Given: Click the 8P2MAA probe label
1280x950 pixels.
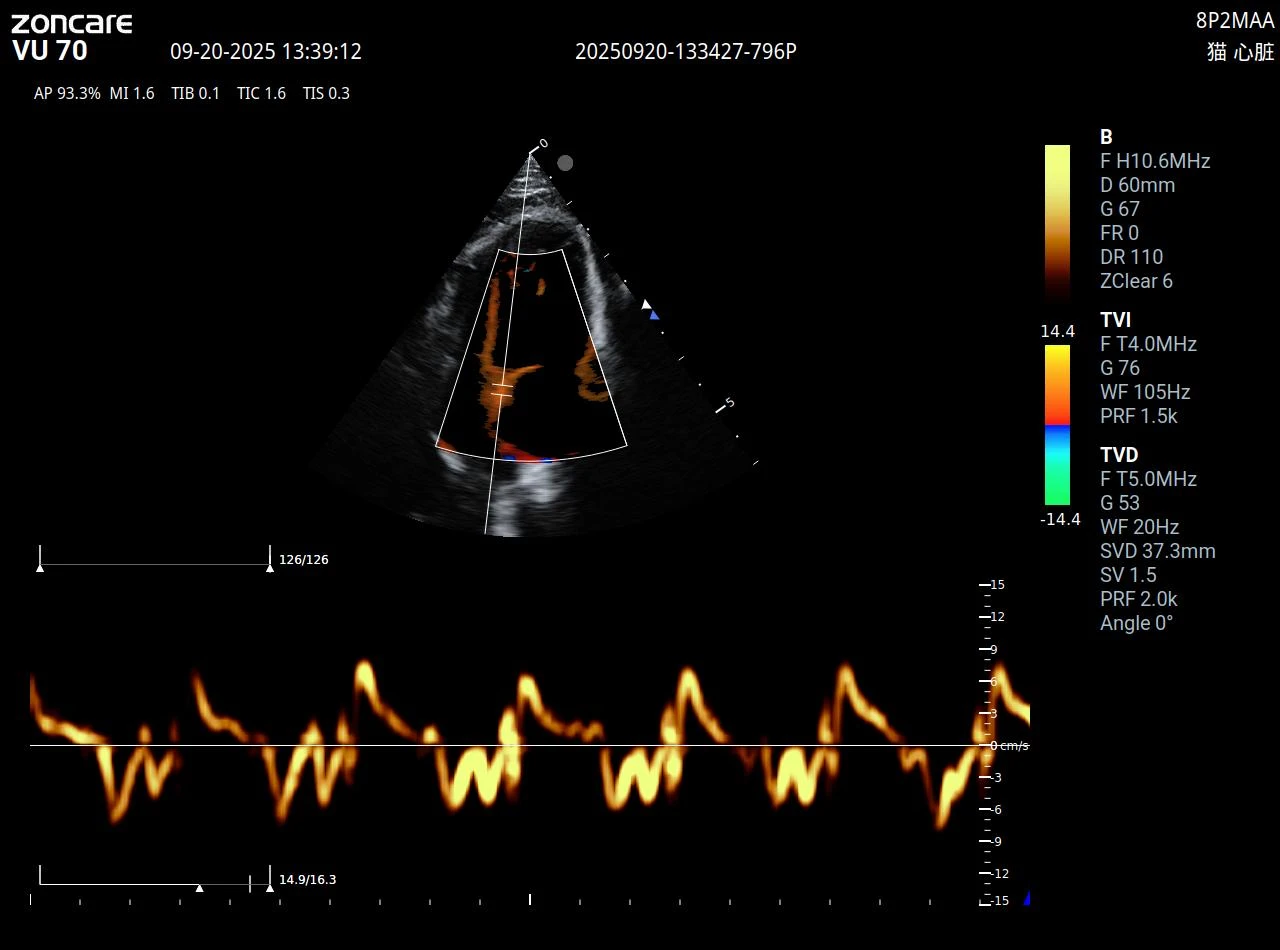Looking at the screenshot, I should pyautogui.click(x=1235, y=21).
